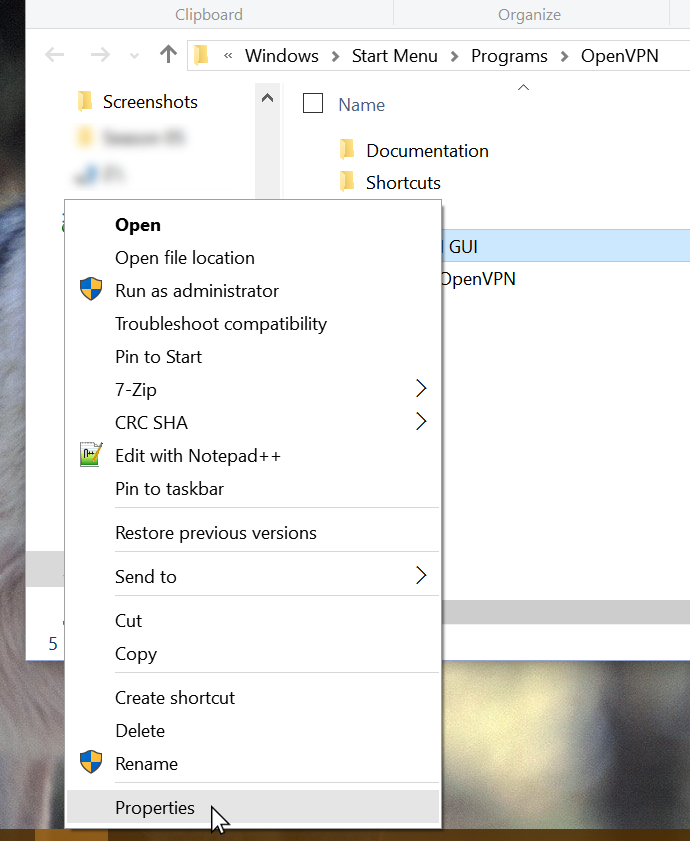Select Pin to taskbar option
Viewport: 690px width, 841px height.
tap(169, 489)
